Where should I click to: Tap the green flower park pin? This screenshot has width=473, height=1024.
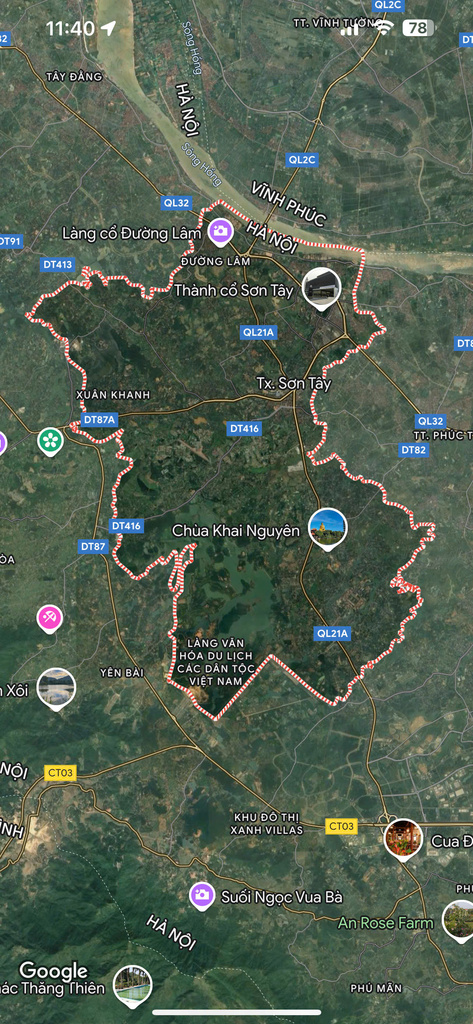pyautogui.click(x=50, y=441)
